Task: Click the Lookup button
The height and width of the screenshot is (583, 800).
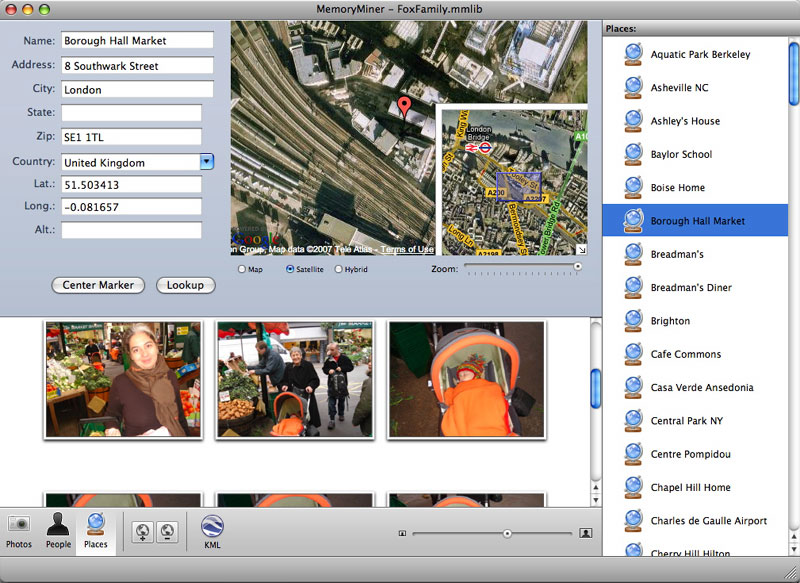Action: [x=185, y=285]
